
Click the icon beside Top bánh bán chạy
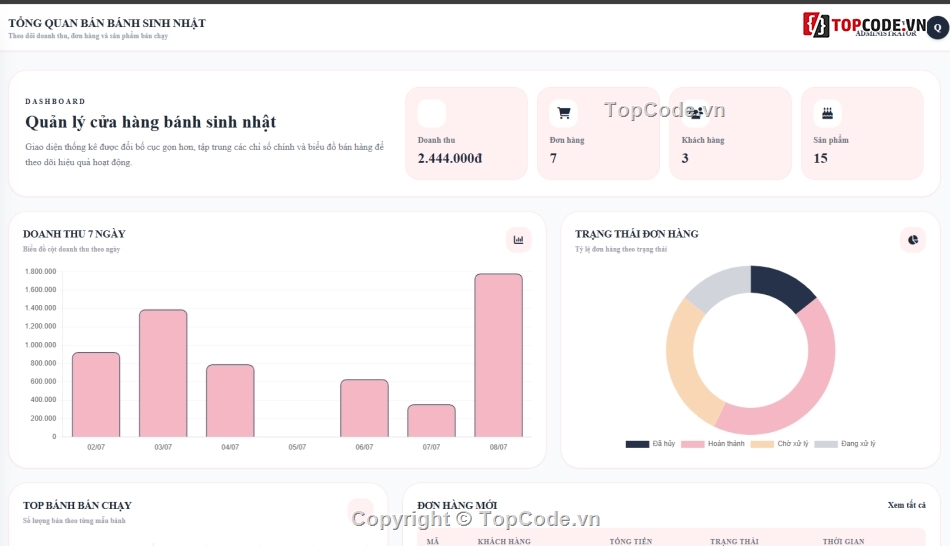click(360, 510)
